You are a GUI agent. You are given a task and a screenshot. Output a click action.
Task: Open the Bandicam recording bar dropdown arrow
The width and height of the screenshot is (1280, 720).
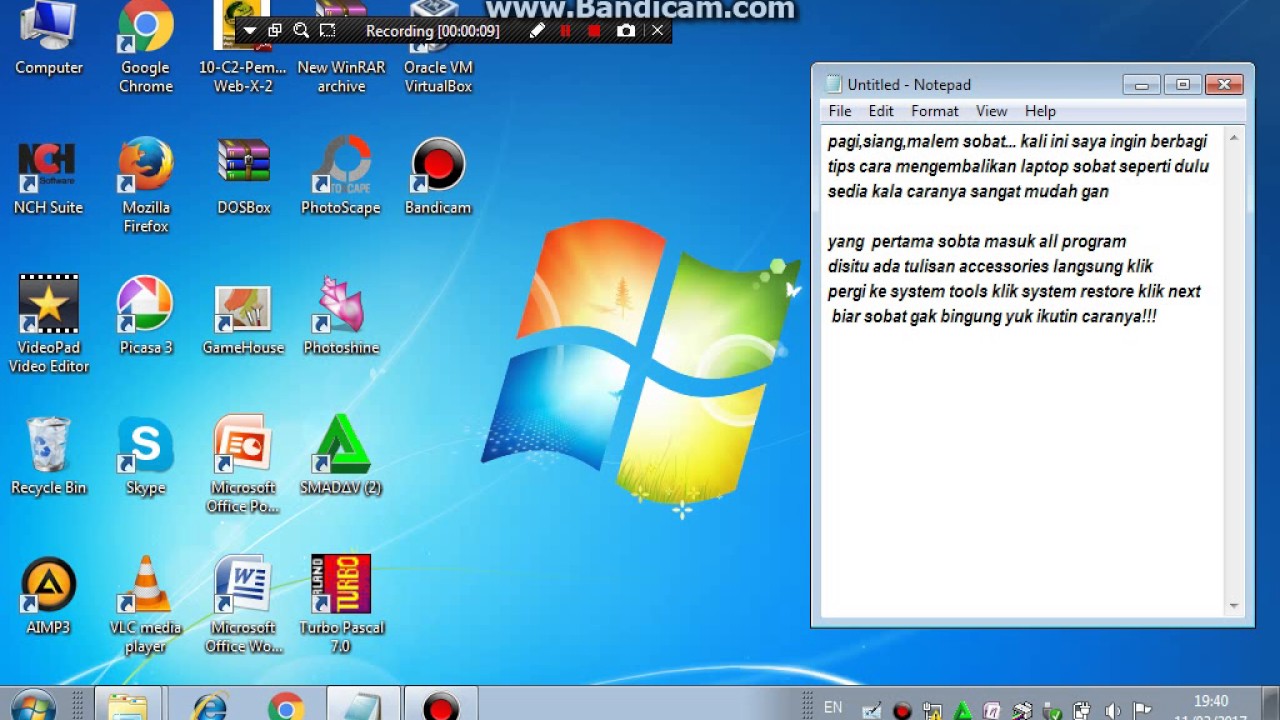pyautogui.click(x=250, y=31)
